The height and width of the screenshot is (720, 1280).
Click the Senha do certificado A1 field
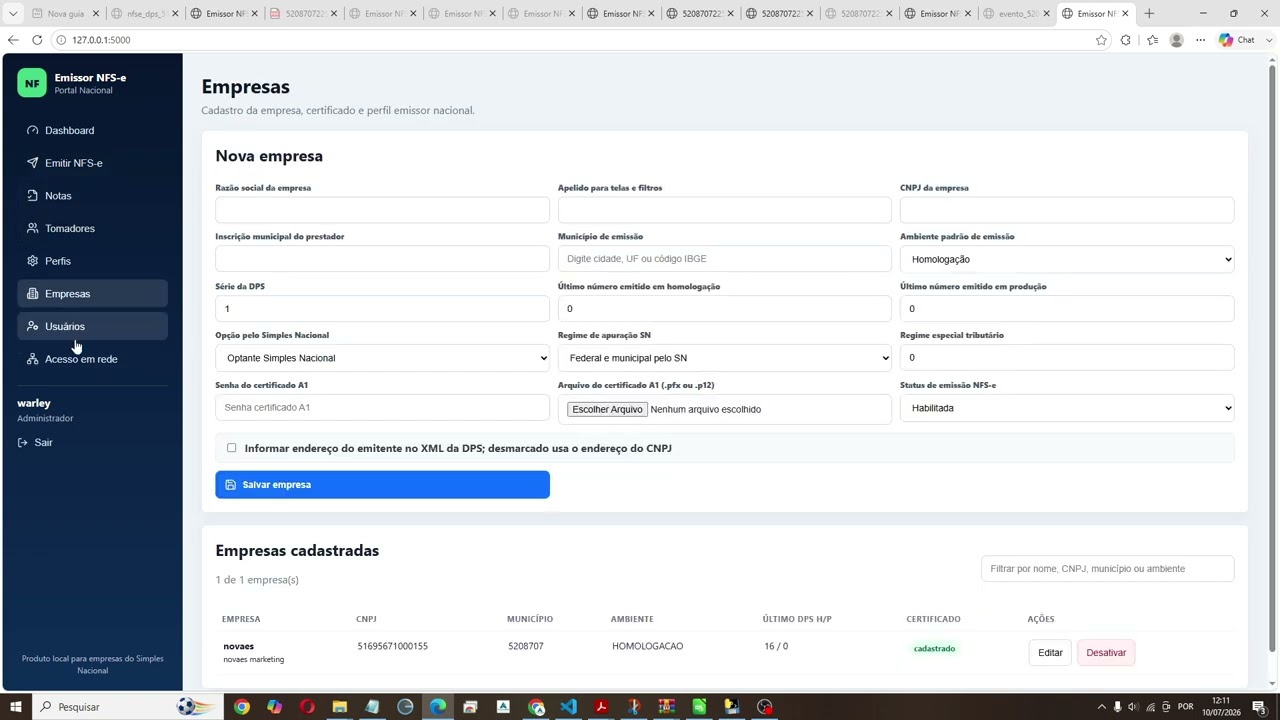[382, 408]
